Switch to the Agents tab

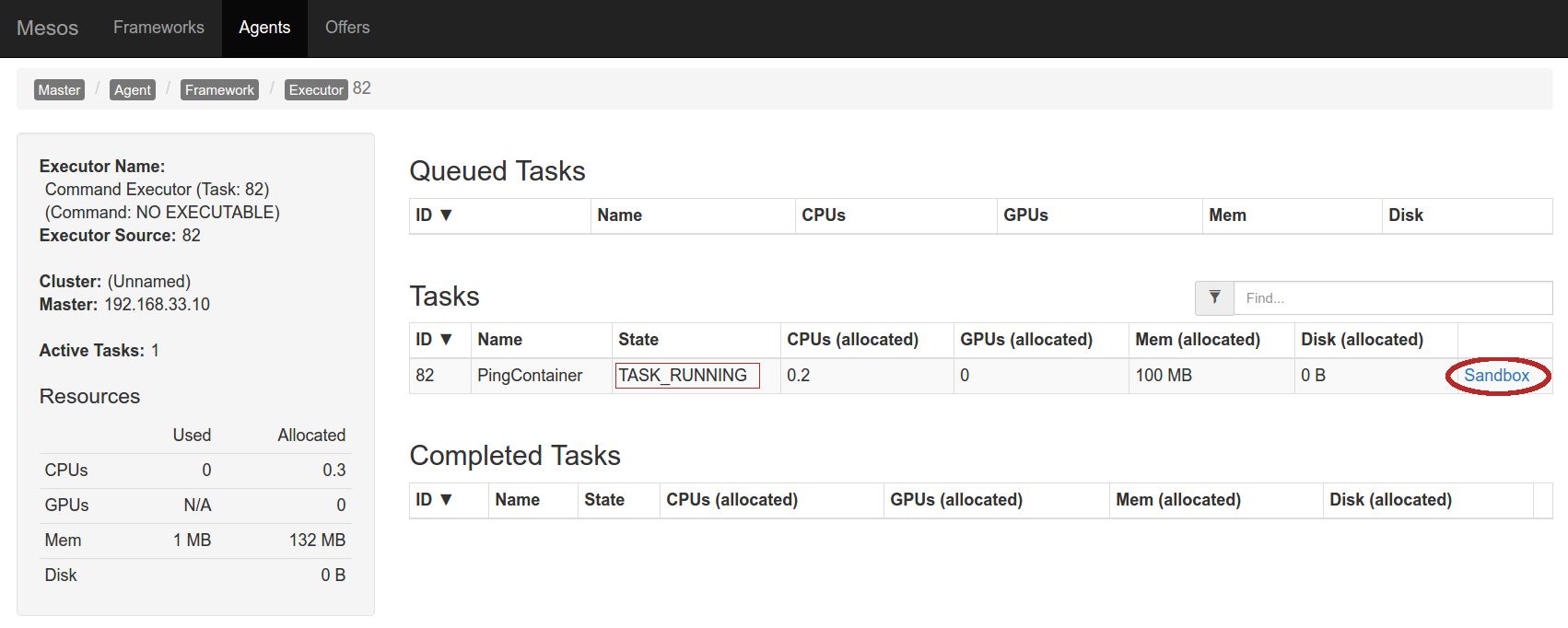pos(264,28)
